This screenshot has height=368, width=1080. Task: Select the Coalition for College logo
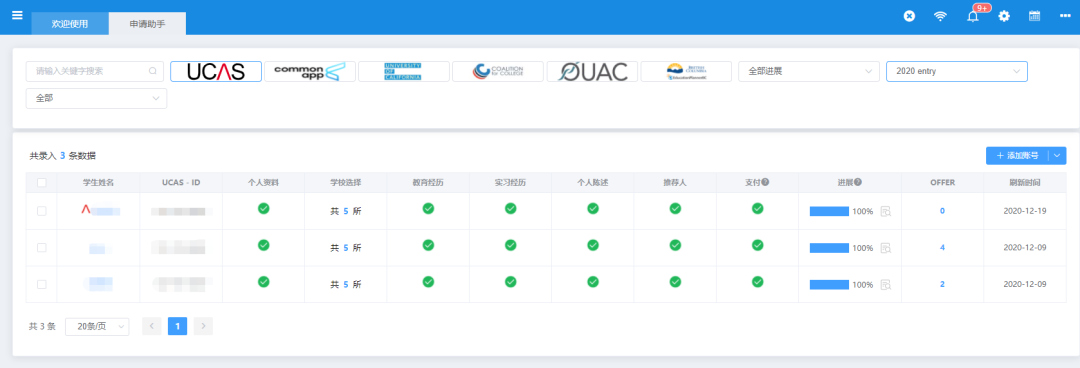[498, 72]
